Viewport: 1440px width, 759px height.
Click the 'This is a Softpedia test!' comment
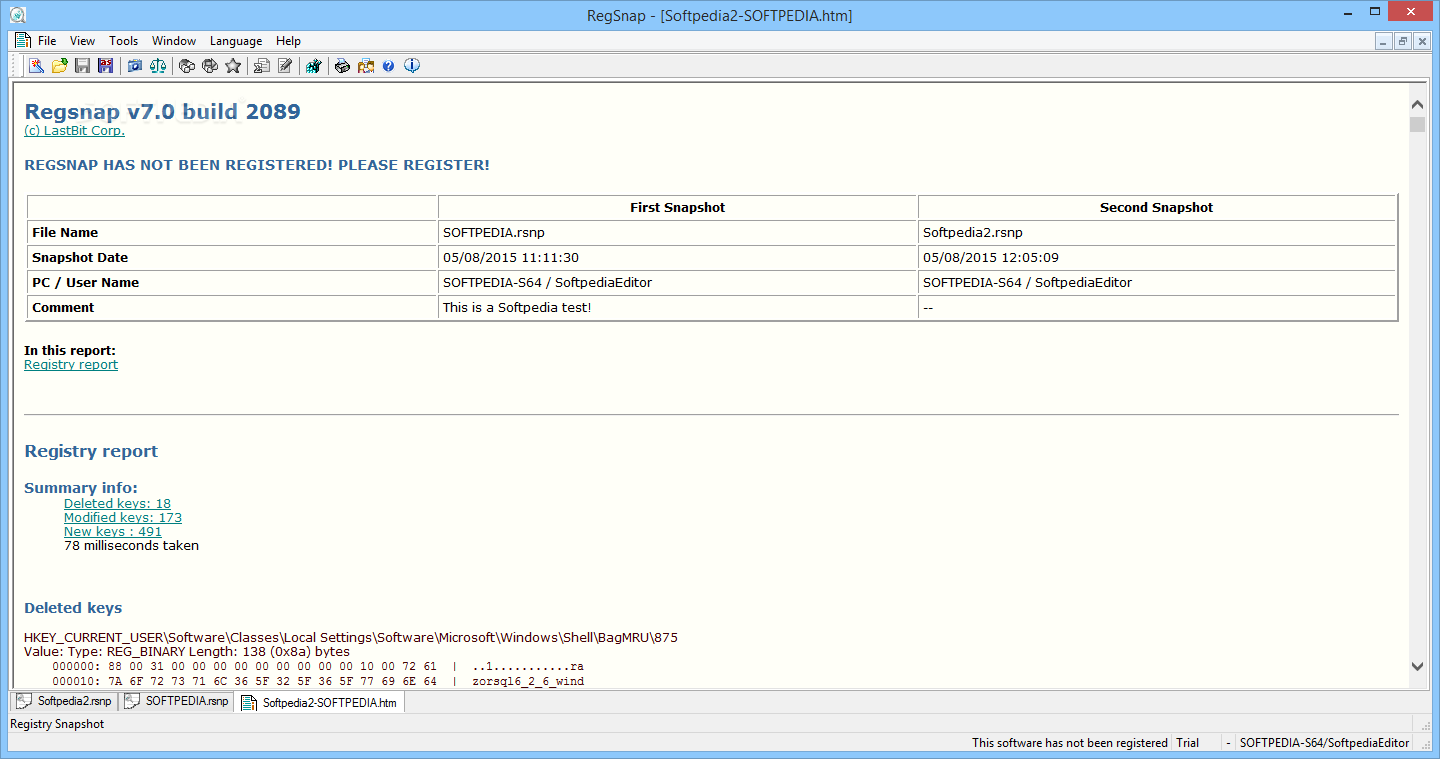click(517, 308)
